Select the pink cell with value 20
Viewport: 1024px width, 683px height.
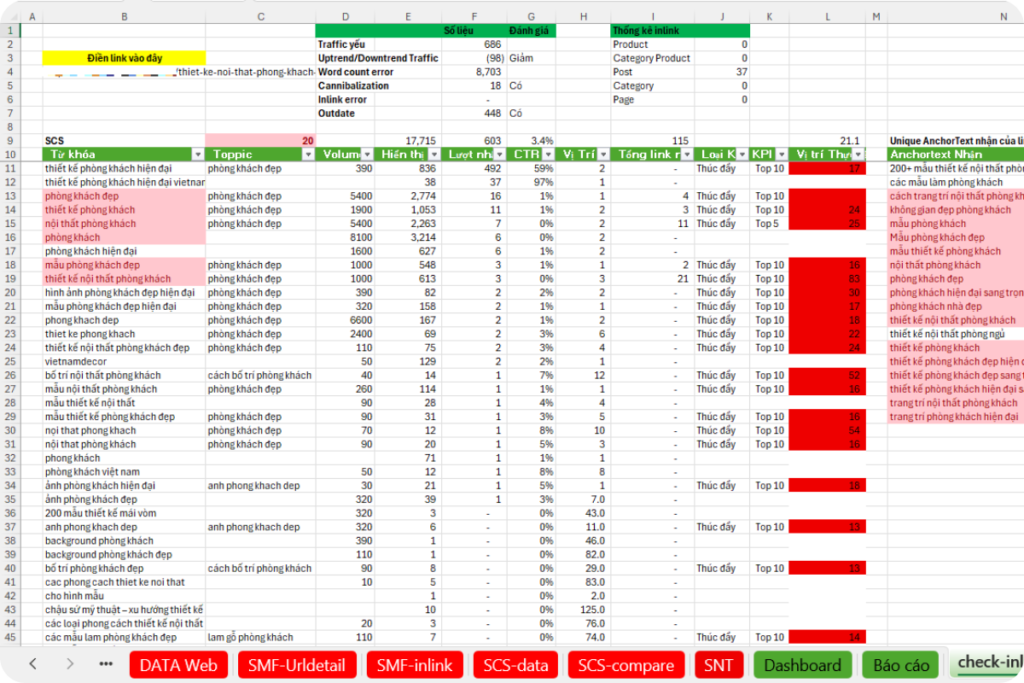point(260,141)
